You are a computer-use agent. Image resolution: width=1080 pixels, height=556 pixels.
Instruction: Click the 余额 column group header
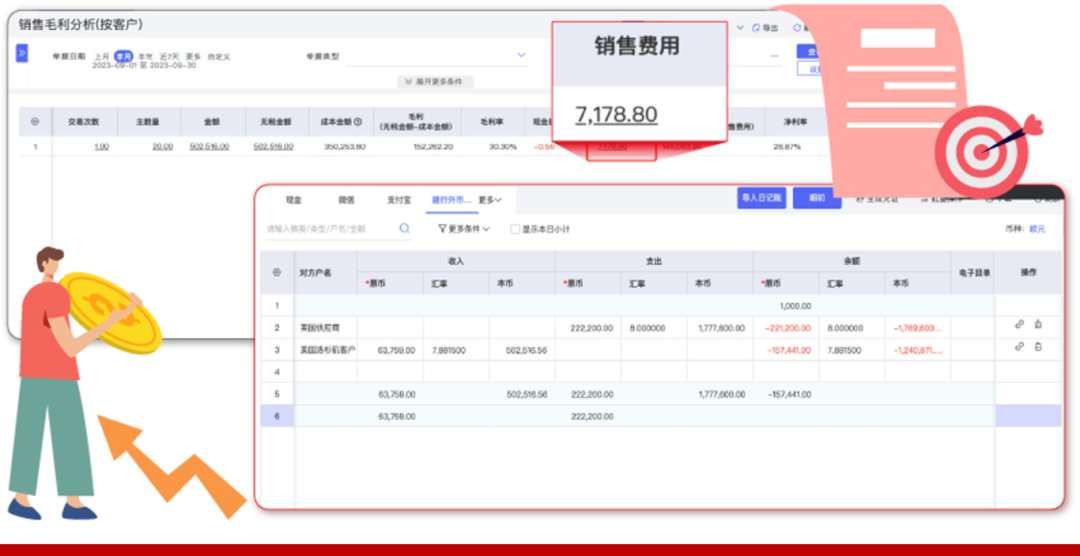[x=851, y=262]
